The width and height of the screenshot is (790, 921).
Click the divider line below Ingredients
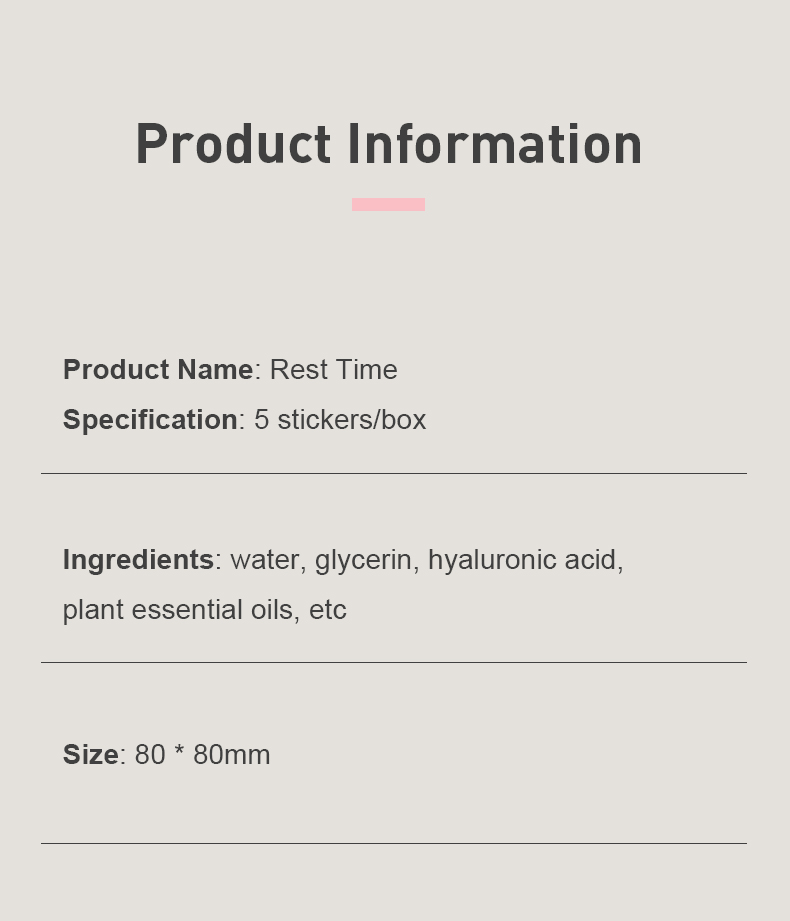tap(393, 662)
